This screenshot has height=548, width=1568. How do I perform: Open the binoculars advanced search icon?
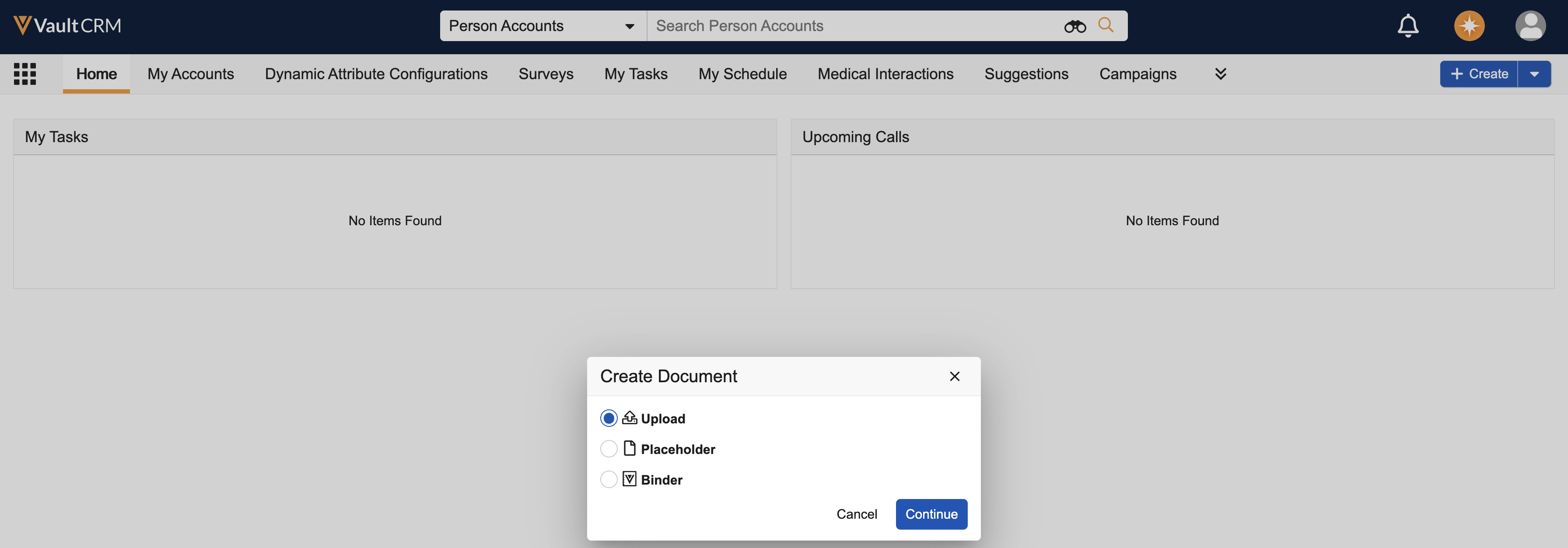[1074, 26]
